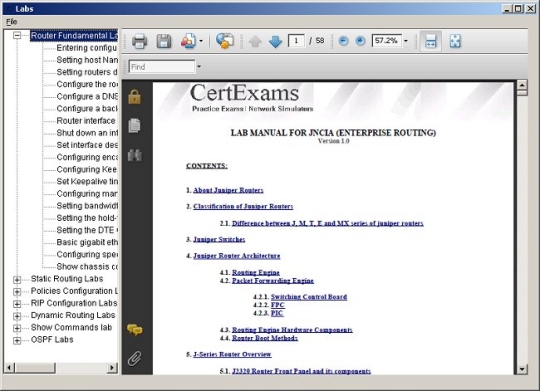Open Difference between J, M, T series link

[x=328, y=223]
